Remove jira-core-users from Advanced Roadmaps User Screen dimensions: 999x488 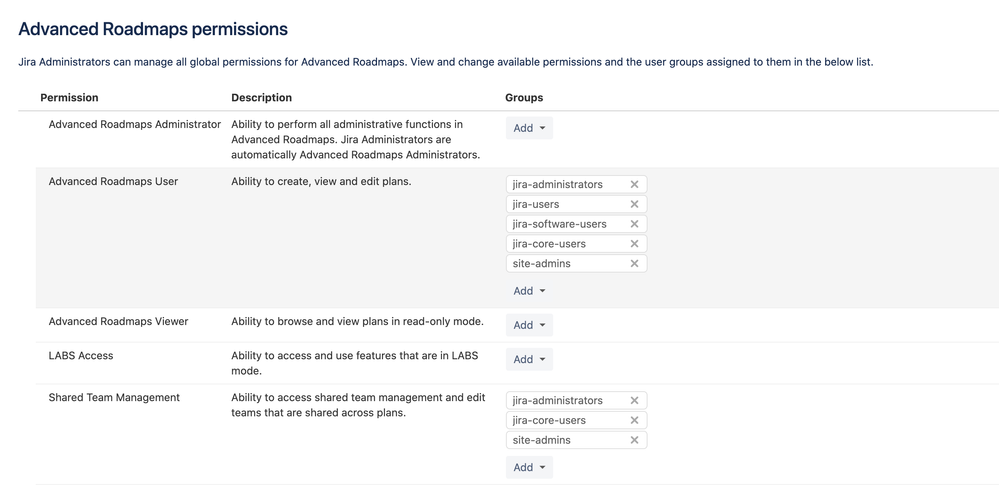click(634, 244)
